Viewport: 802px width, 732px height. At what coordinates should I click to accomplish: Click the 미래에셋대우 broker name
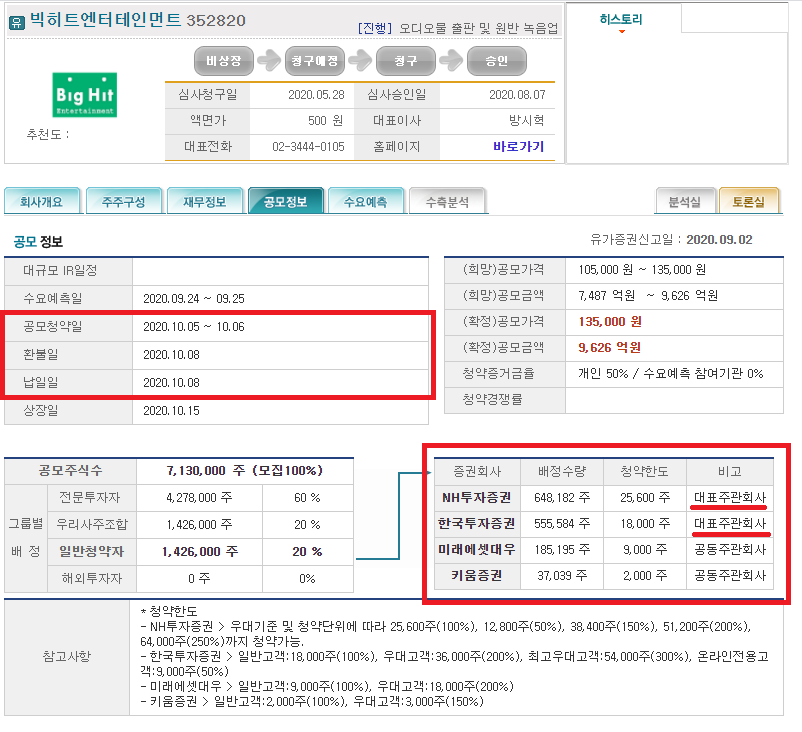(476, 550)
